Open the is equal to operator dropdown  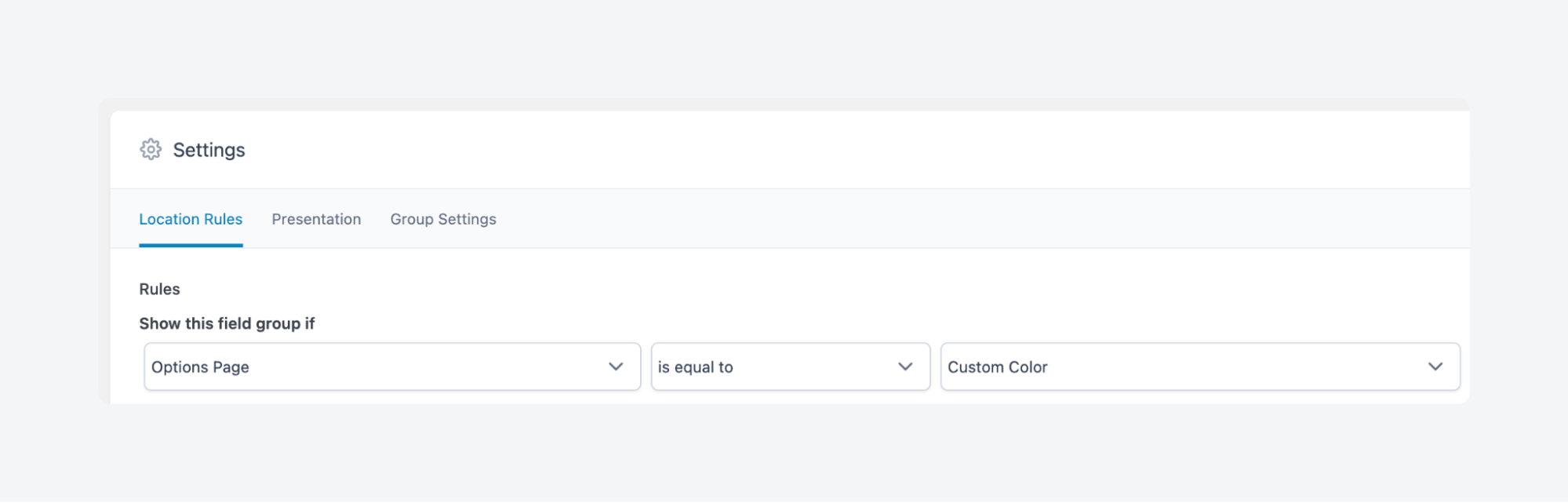(790, 366)
